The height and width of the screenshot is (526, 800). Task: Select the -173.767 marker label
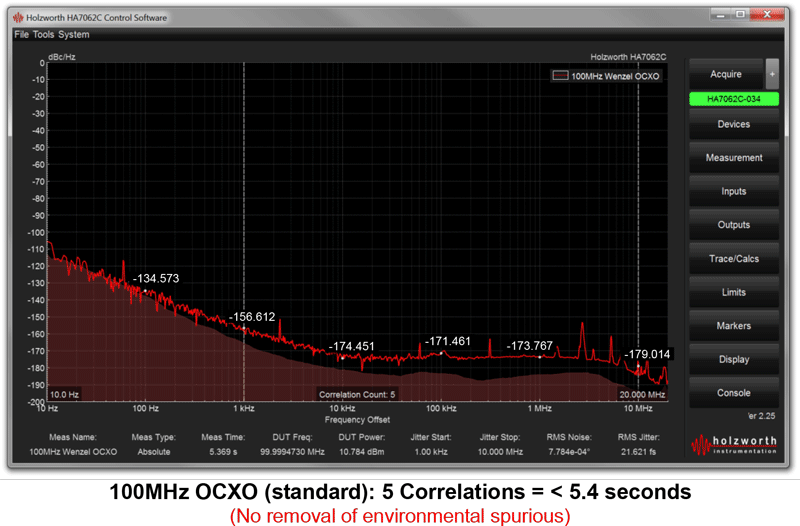pos(529,346)
